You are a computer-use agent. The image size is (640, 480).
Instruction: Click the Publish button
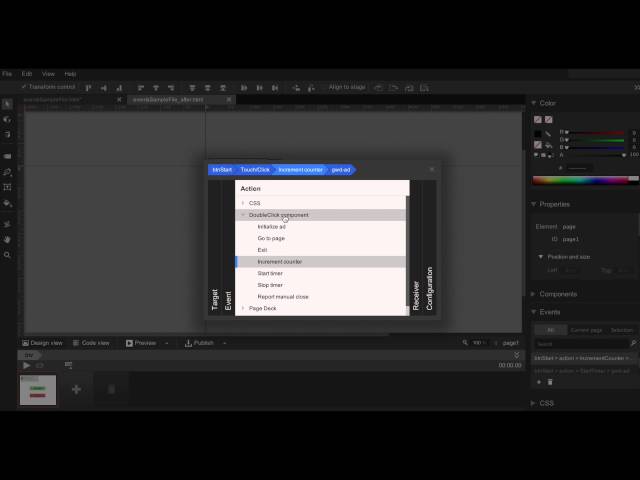point(199,343)
